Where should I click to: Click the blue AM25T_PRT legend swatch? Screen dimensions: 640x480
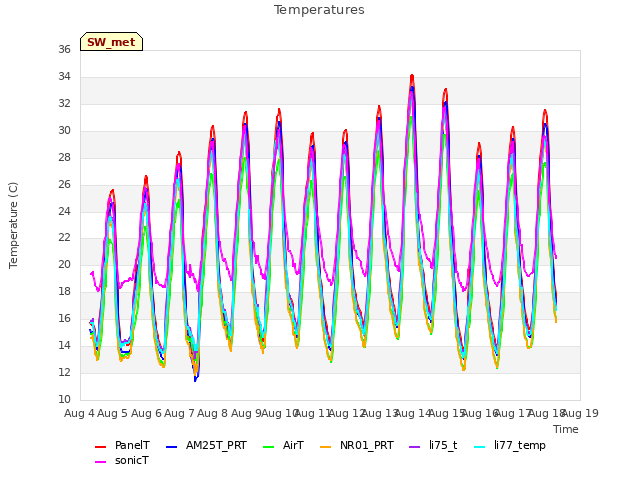pyautogui.click(x=171, y=447)
